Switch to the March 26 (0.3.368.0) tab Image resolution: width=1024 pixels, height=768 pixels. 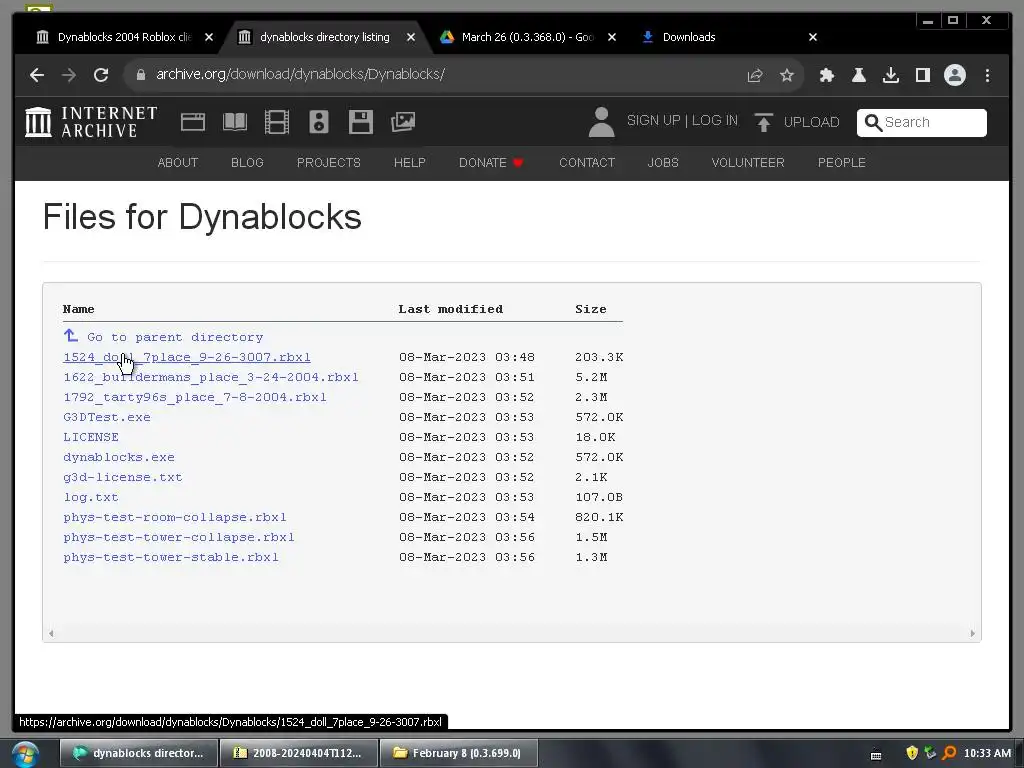(526, 37)
